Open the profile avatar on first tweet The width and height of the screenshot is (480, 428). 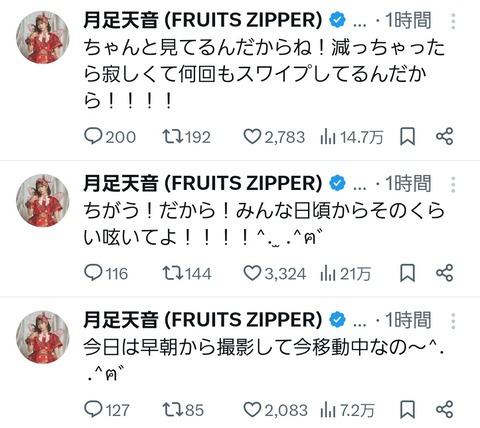click(x=43, y=37)
